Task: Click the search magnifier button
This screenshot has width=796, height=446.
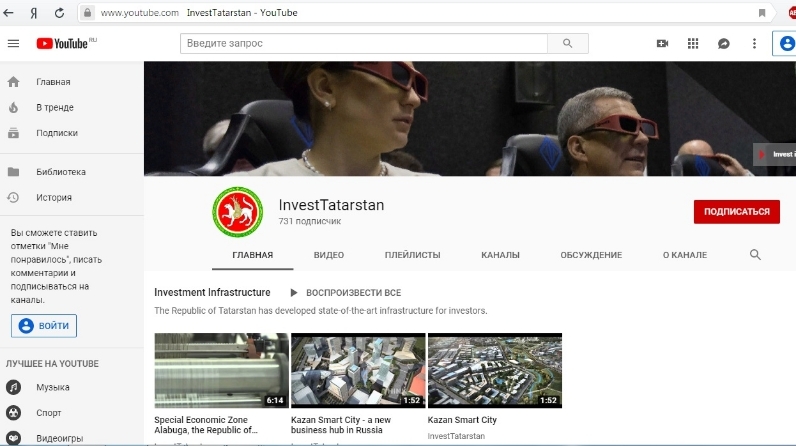Action: [x=568, y=43]
